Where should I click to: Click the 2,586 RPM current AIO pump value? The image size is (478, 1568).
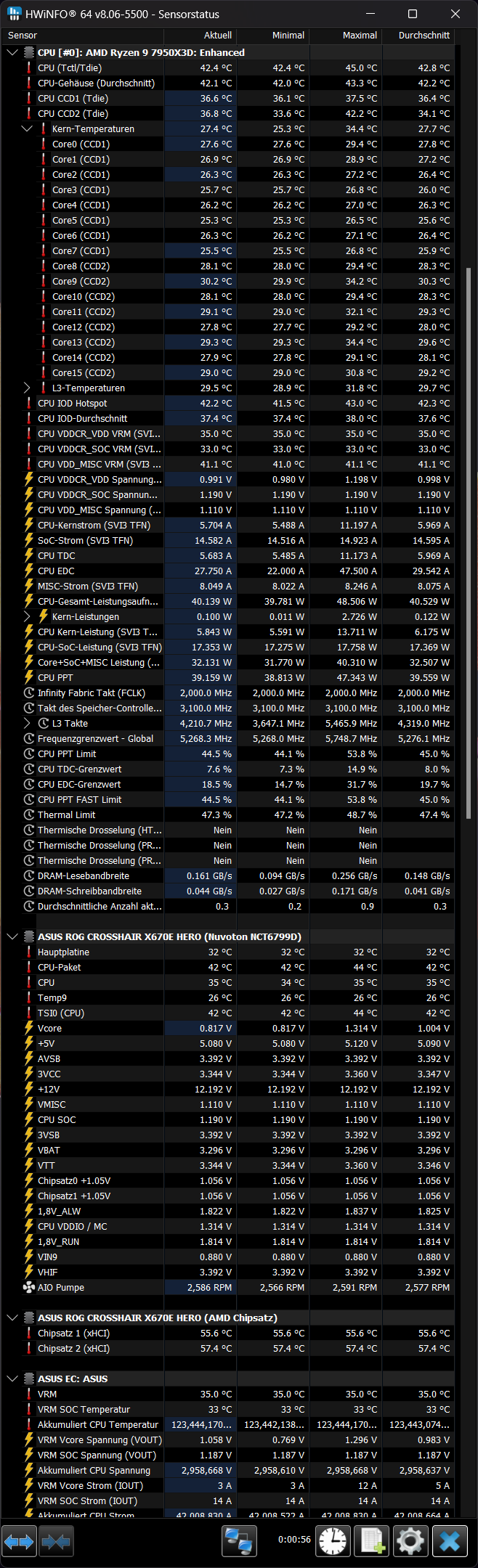coord(209,1287)
